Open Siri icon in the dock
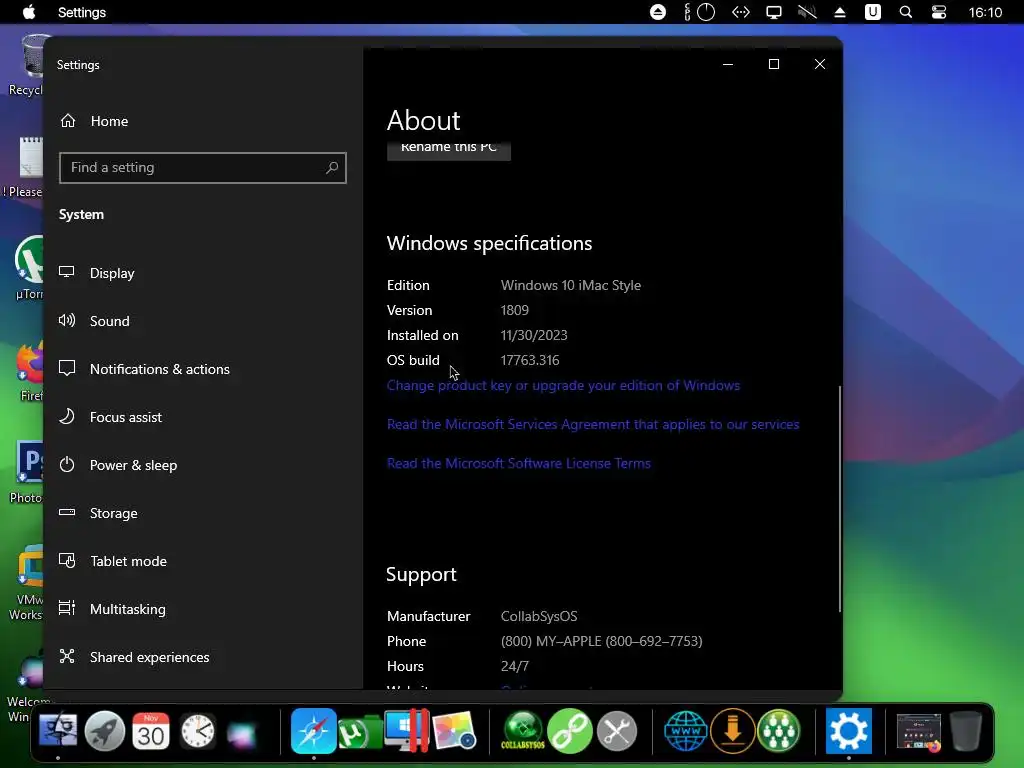Screen dimensions: 1024x768 click(242, 733)
